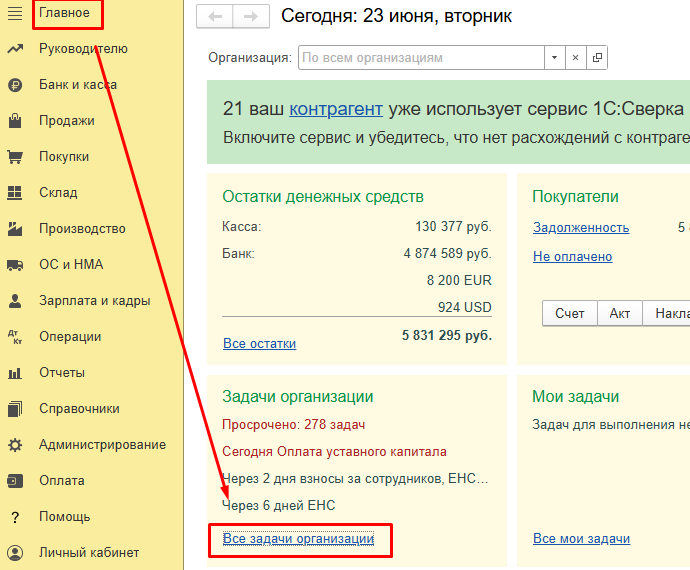Open the Покупки section

(x=64, y=157)
